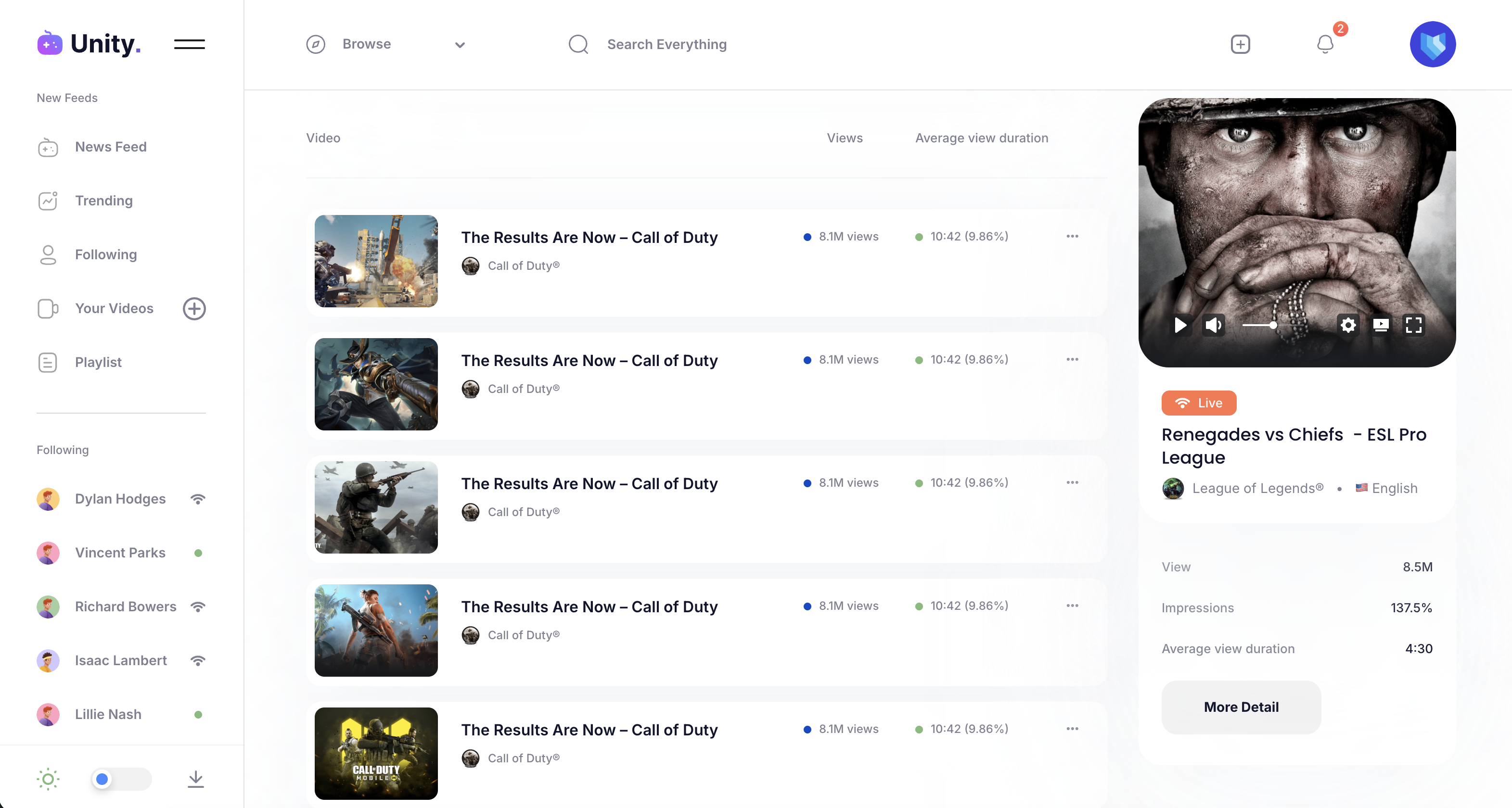1512x808 pixels.
Task: Open more options for the second video row
Action: pos(1072,360)
